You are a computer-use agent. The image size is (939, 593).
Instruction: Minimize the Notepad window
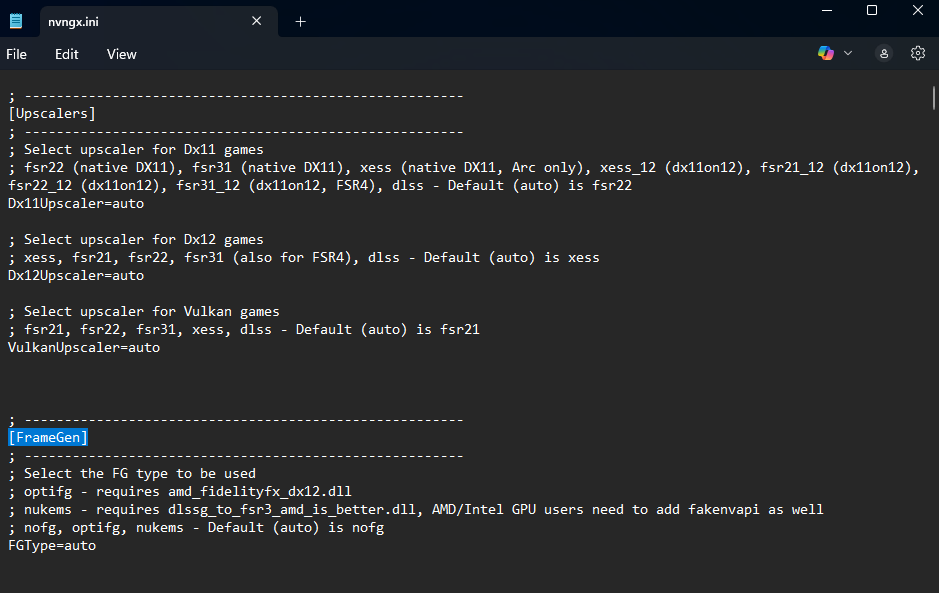tap(827, 11)
